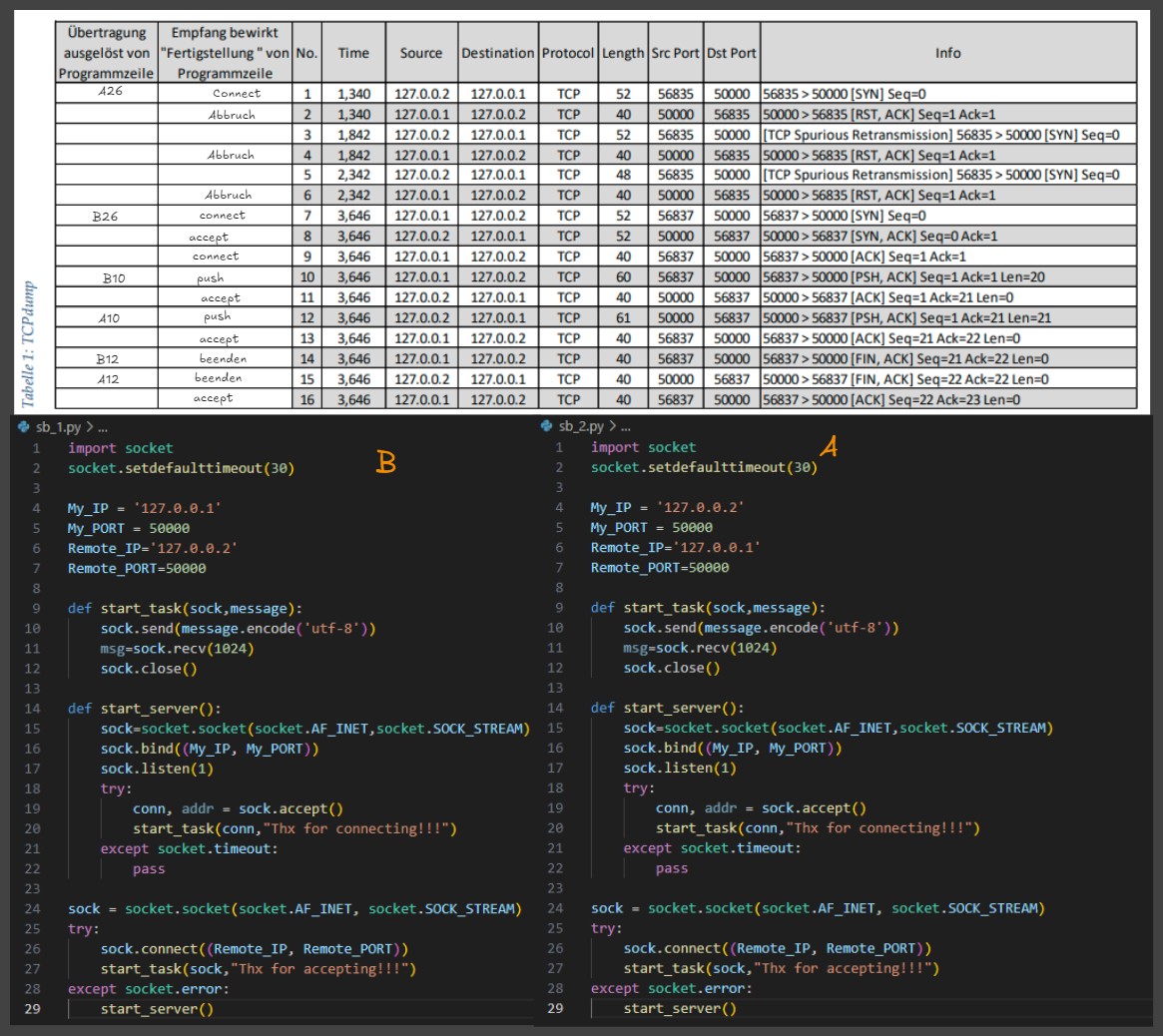1163x1036 pixels.
Task: Click packet number '16' in the No. column
Action: (307, 399)
